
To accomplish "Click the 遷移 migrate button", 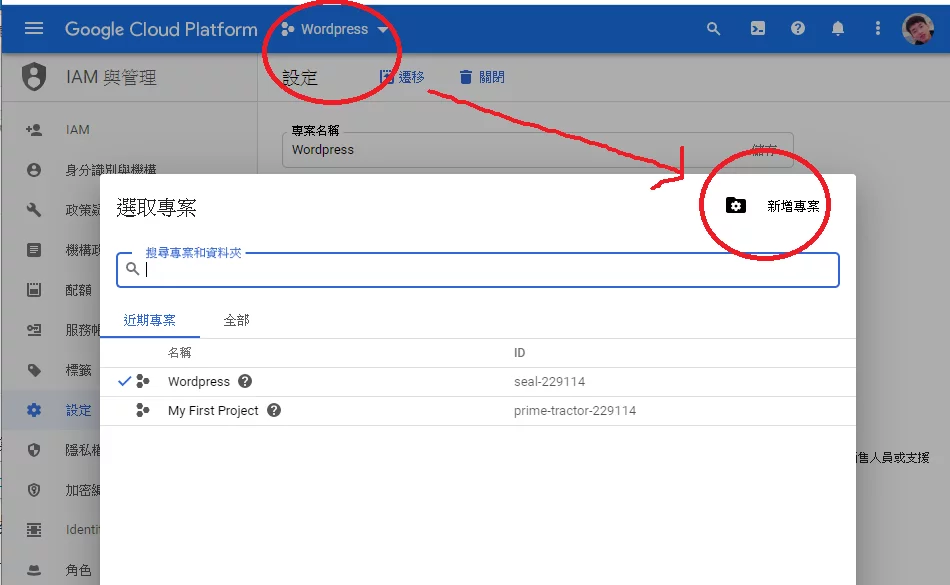I will 402,77.
